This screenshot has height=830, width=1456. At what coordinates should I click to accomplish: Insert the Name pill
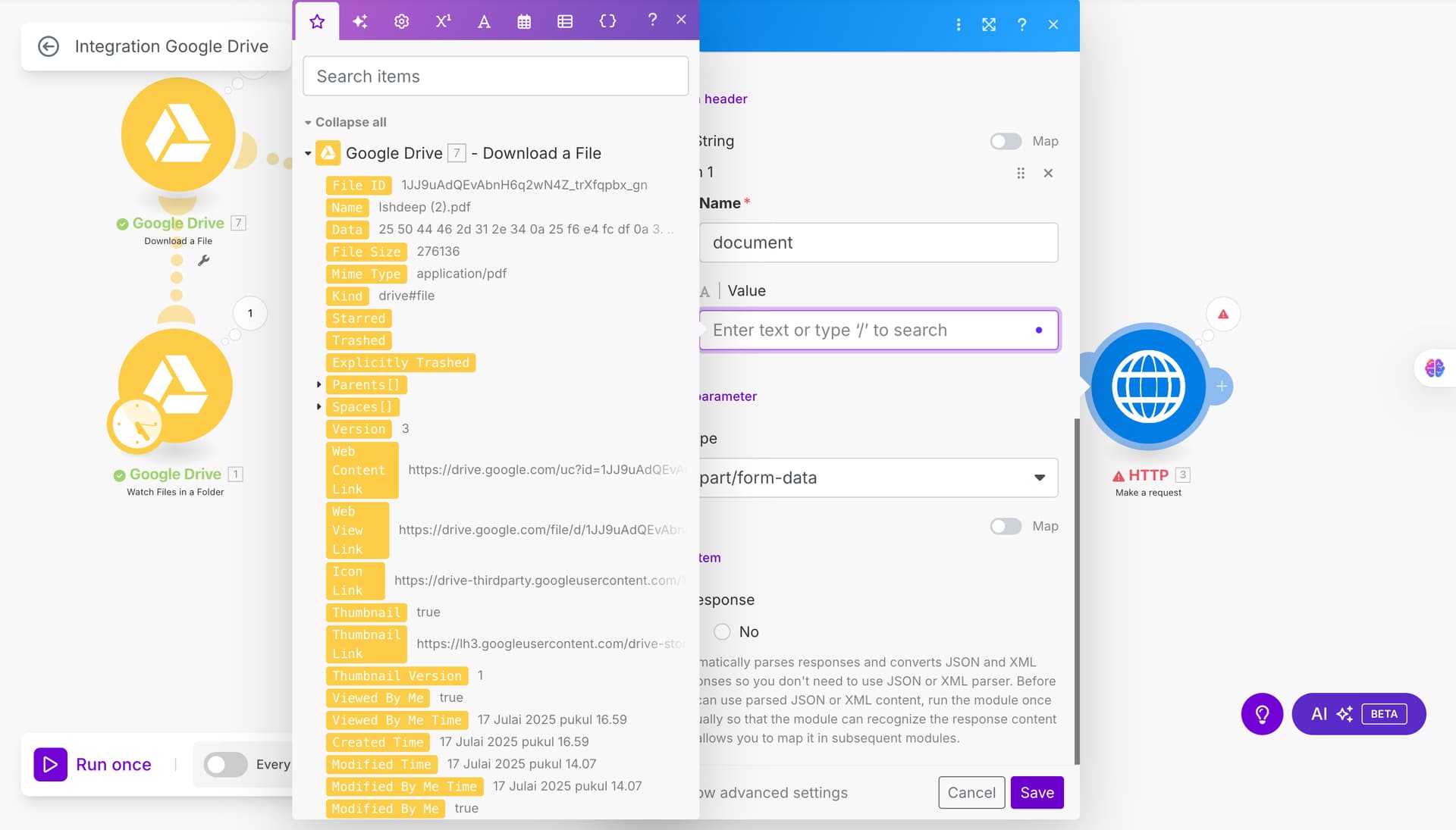tap(347, 208)
